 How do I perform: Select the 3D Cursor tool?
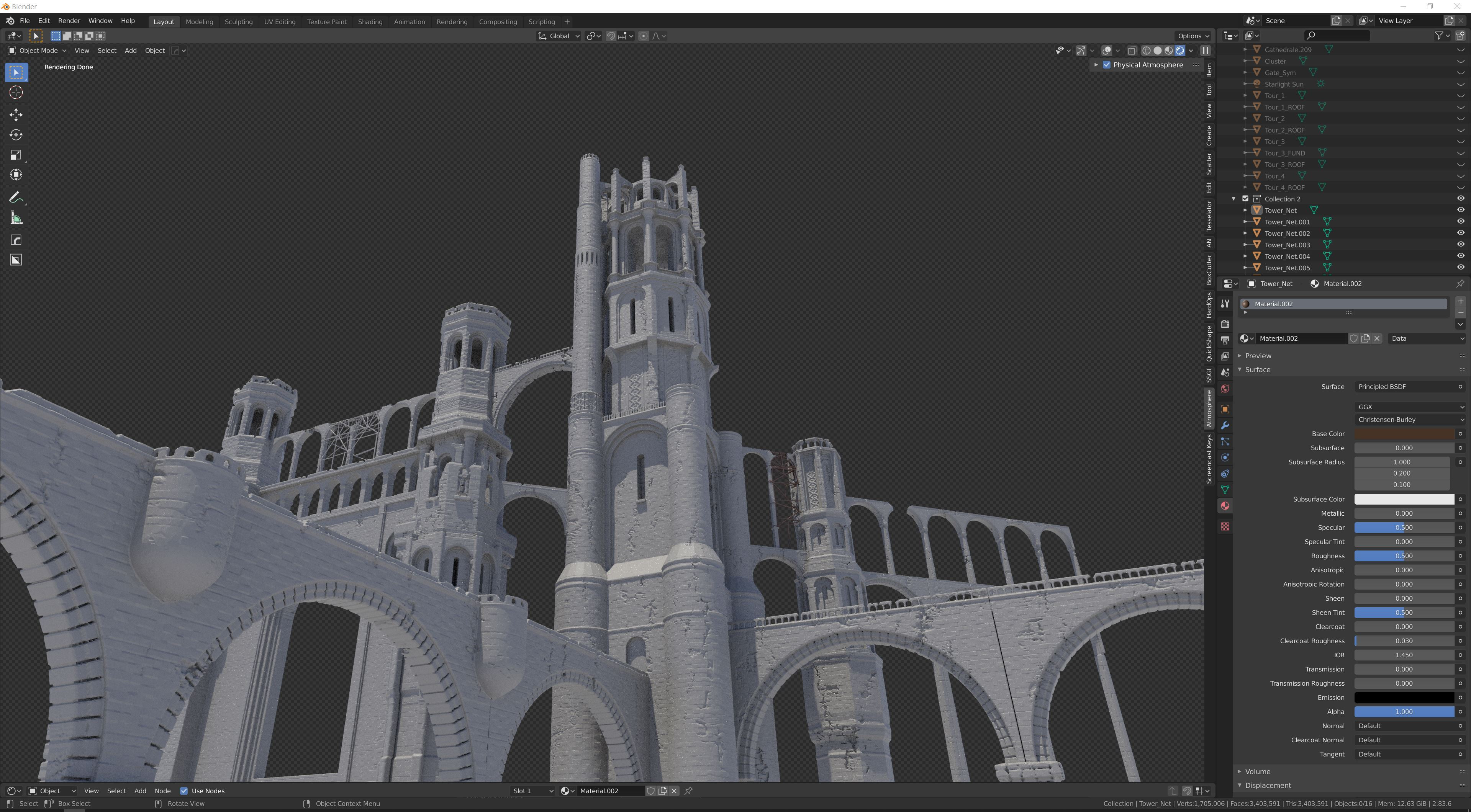[x=16, y=92]
